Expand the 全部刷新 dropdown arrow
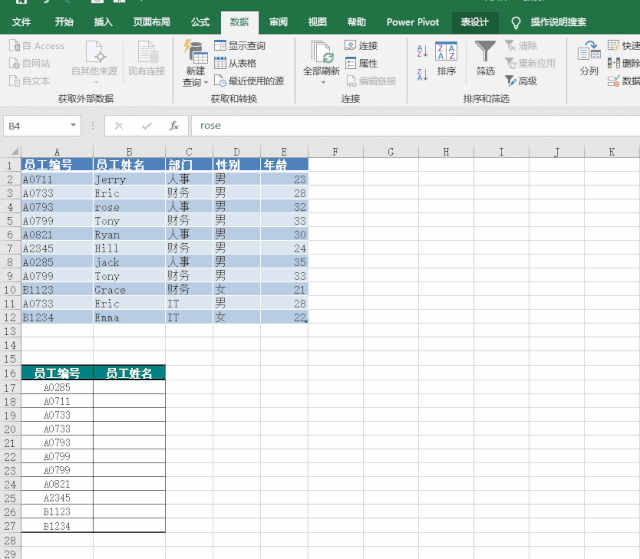The width and height of the screenshot is (640, 559). coord(323,82)
